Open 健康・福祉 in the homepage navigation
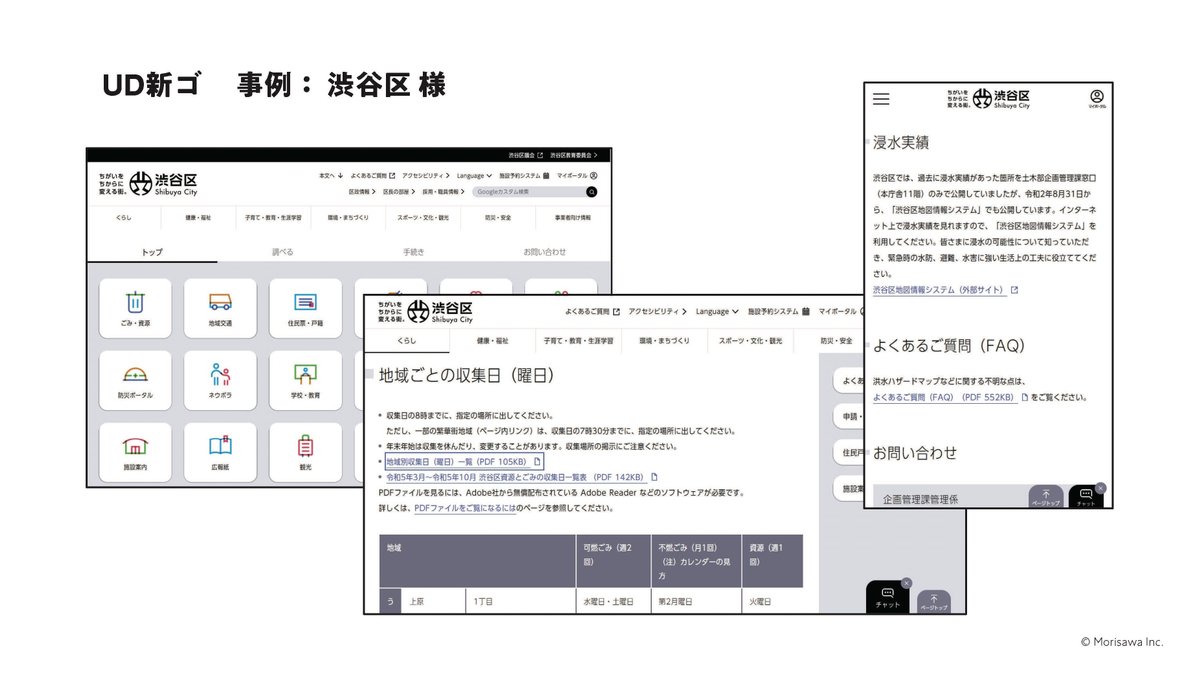Viewport: 1200px width, 675px height. click(x=198, y=217)
